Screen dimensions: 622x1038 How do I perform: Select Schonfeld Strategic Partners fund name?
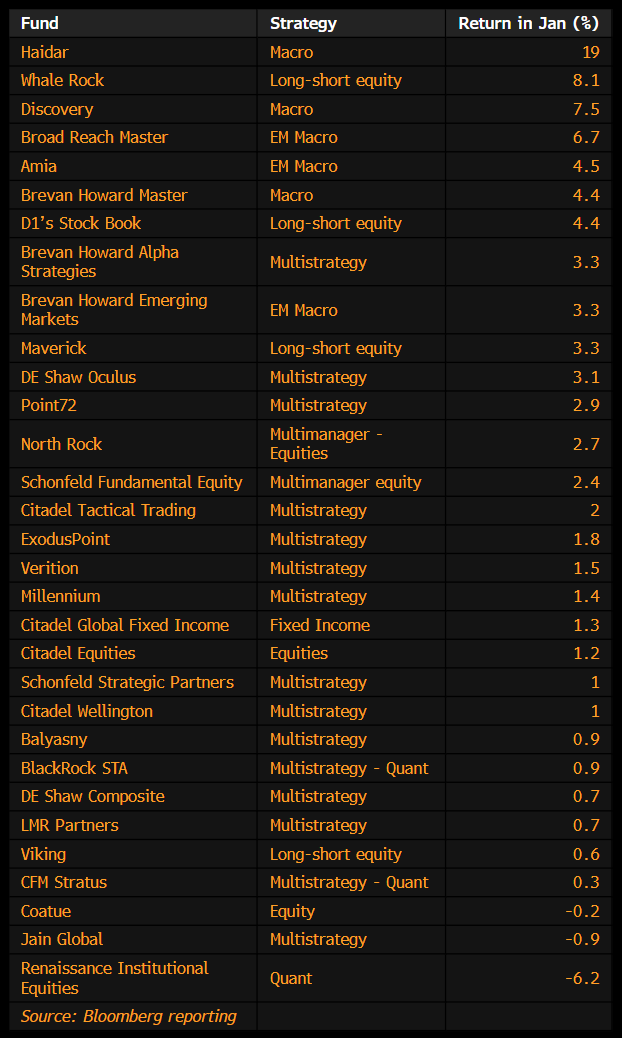click(127, 683)
